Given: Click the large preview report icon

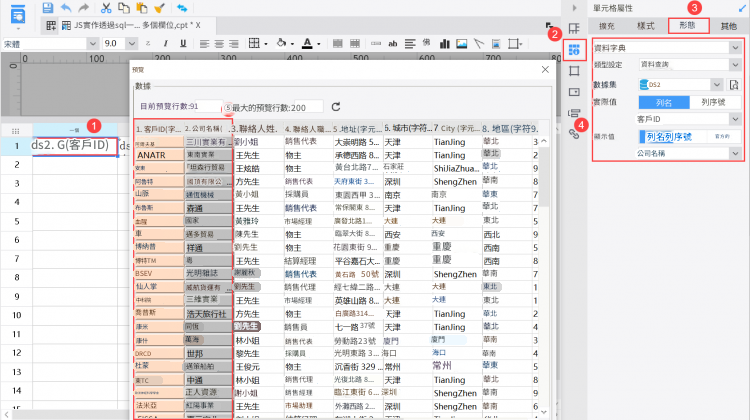Looking at the screenshot, I should 18,13.
